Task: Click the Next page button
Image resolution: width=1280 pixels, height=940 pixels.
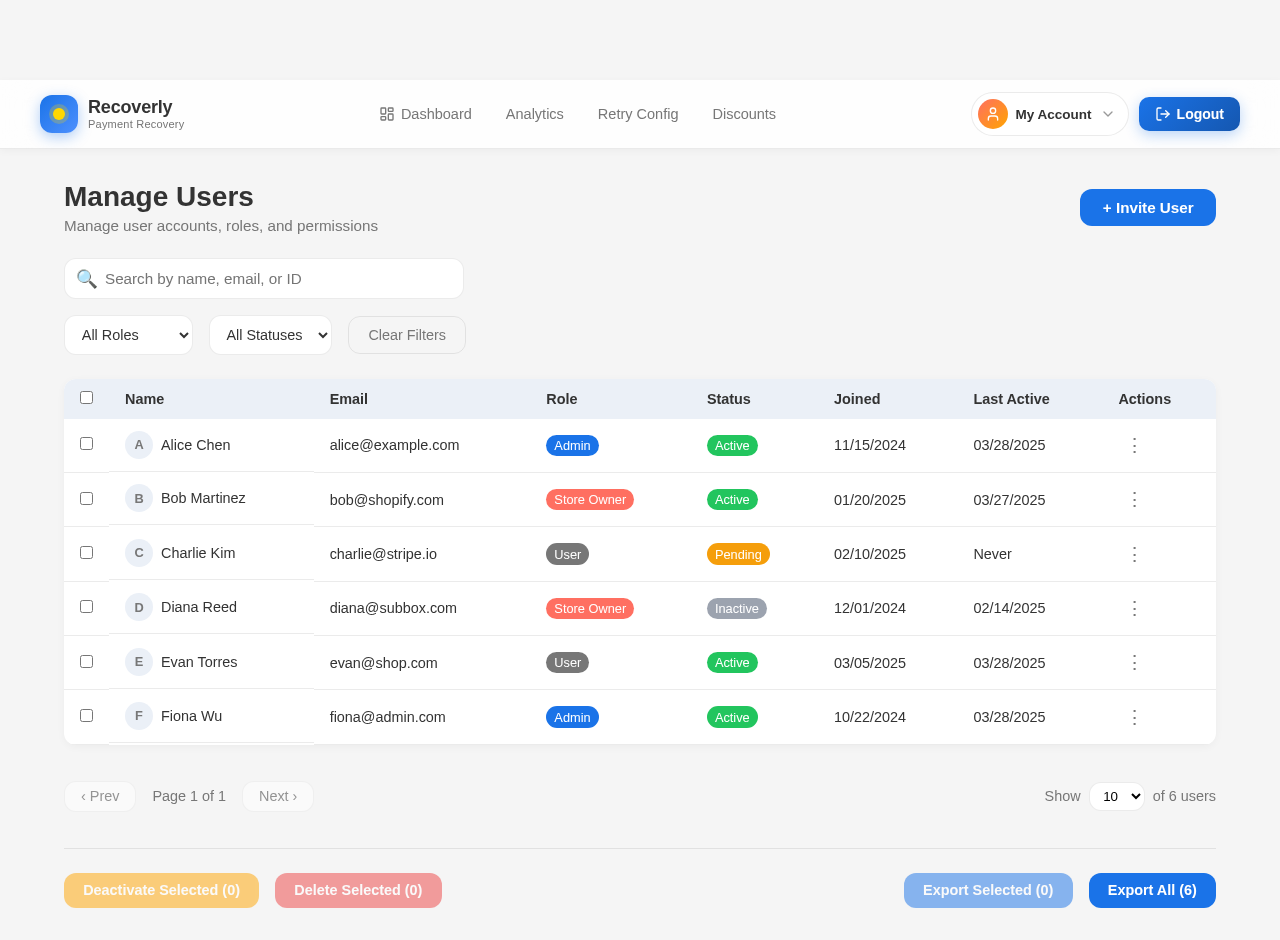Action: coord(278,796)
